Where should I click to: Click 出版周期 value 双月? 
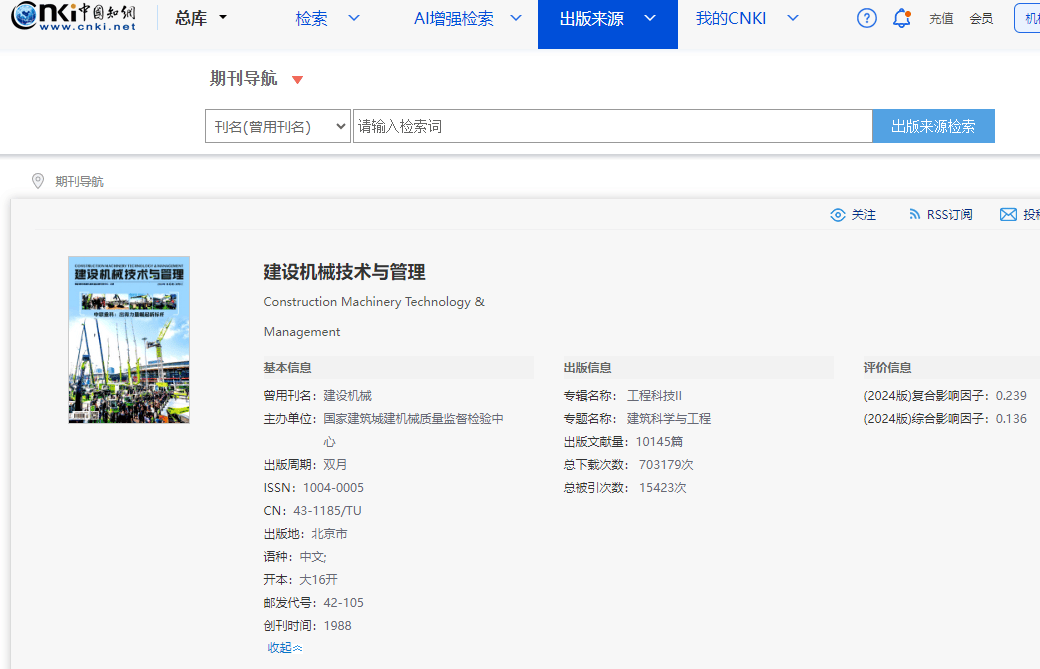click(335, 465)
